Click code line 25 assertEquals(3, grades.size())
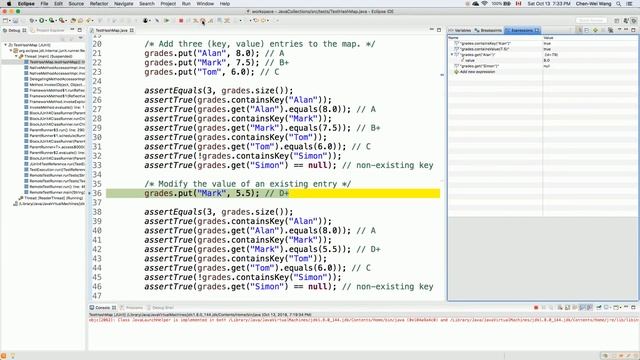640x360 pixels. 218,91
